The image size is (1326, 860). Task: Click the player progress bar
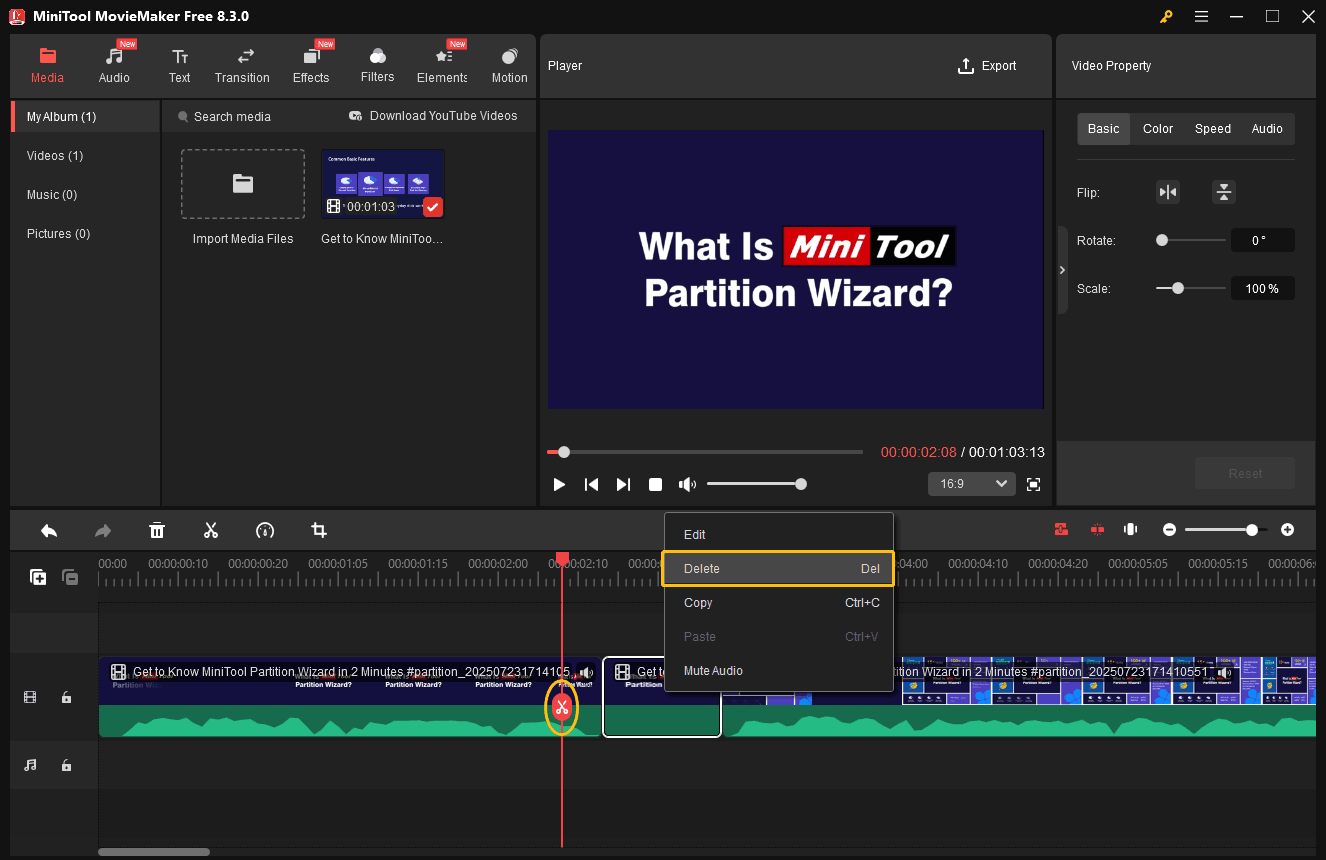[x=705, y=452]
